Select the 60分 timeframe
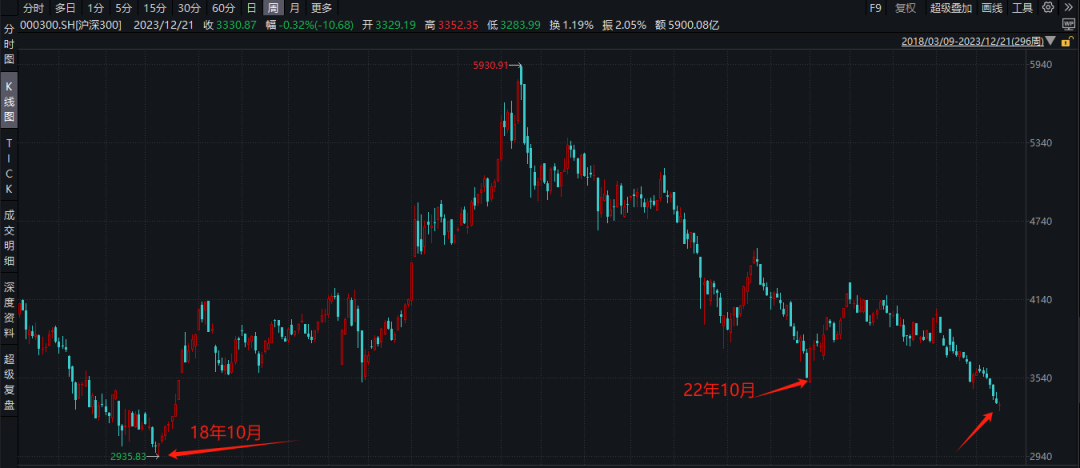This screenshot has height=468, width=1080. click(x=223, y=8)
